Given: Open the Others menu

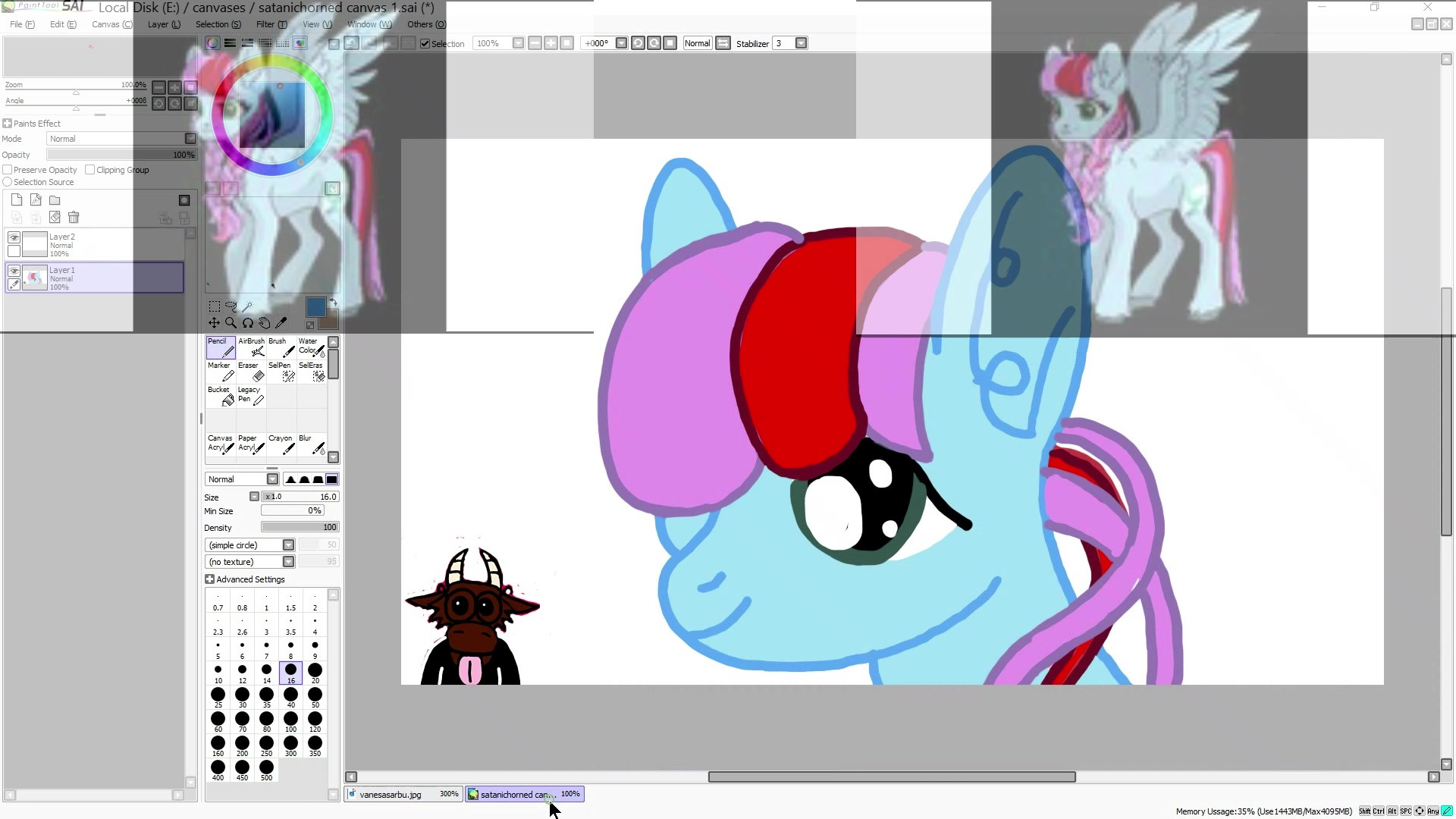Looking at the screenshot, I should (x=426, y=24).
